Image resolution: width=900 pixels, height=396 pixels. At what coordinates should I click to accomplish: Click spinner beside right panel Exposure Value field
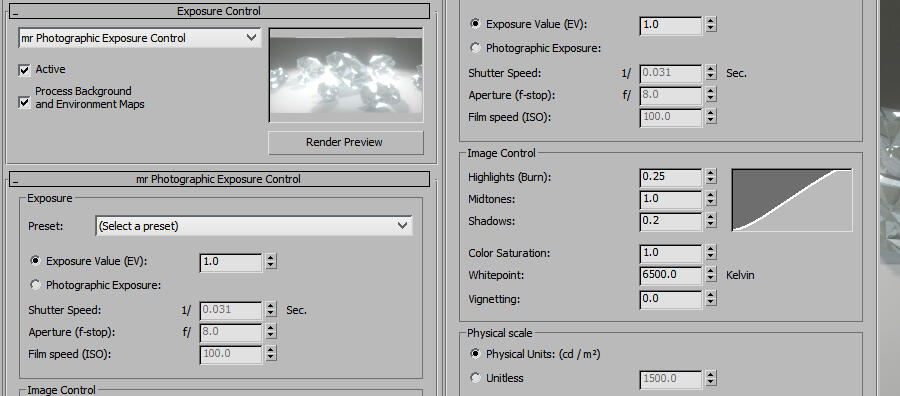coord(711,25)
